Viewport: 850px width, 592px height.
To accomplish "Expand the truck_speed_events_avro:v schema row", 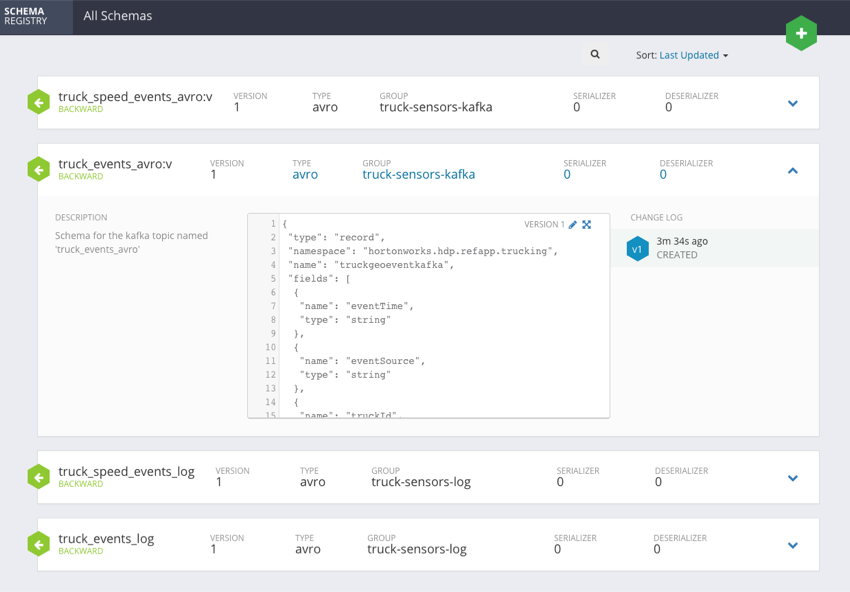I will pyautogui.click(x=792, y=102).
